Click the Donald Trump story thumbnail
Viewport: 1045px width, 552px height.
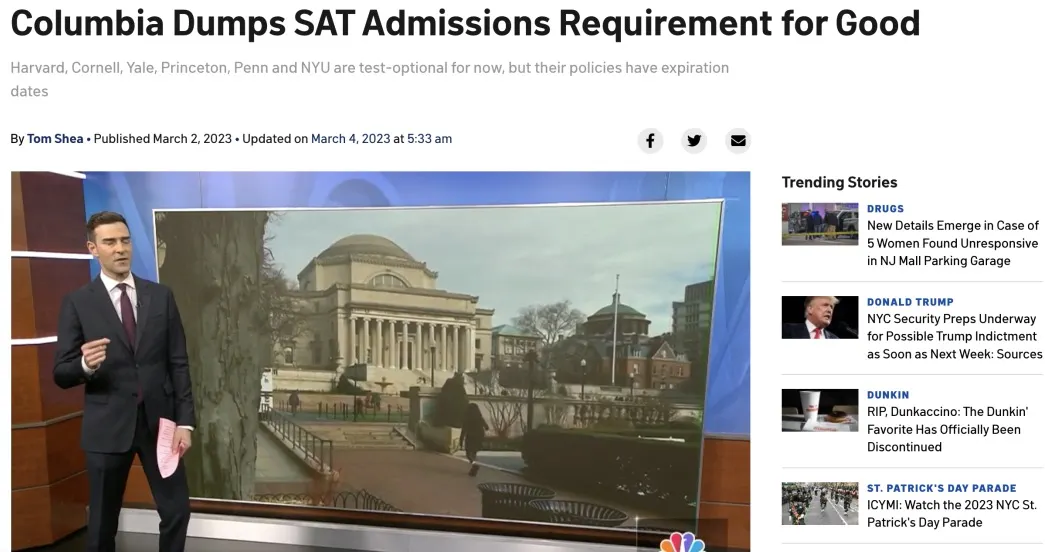(820, 317)
